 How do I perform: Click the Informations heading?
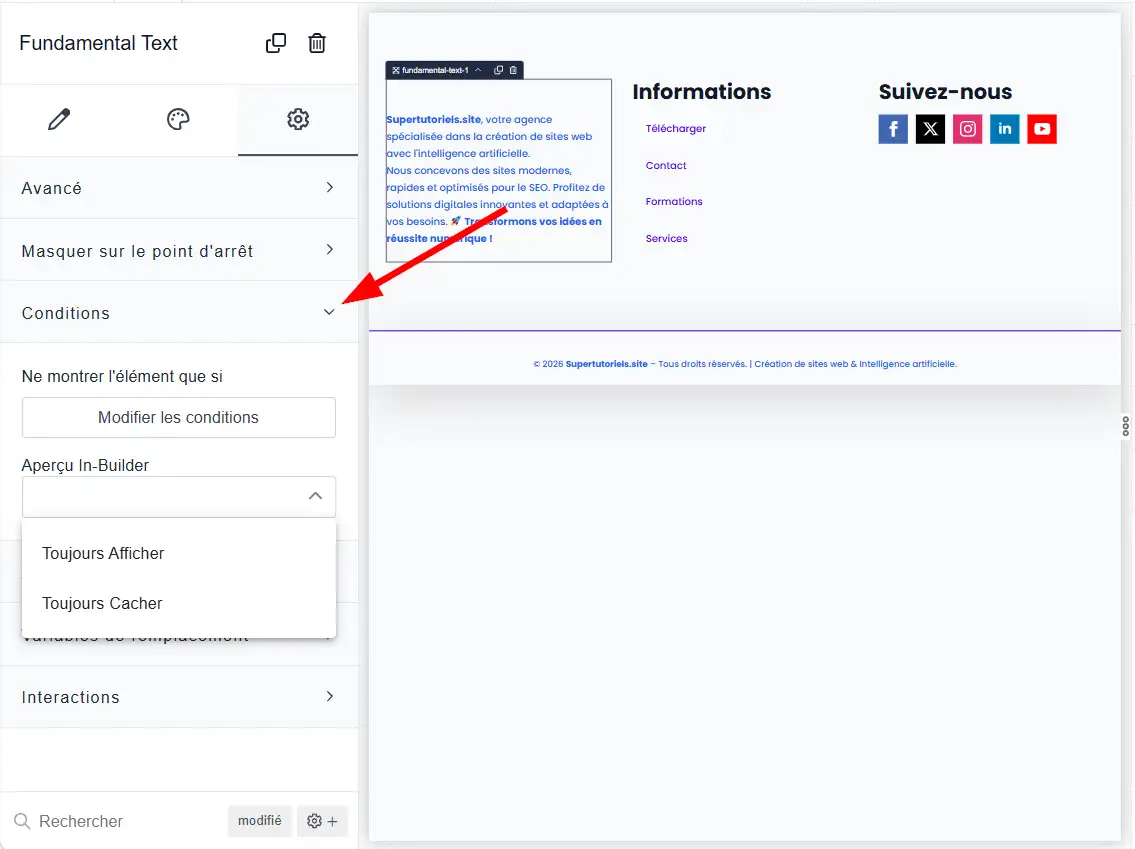coord(701,92)
